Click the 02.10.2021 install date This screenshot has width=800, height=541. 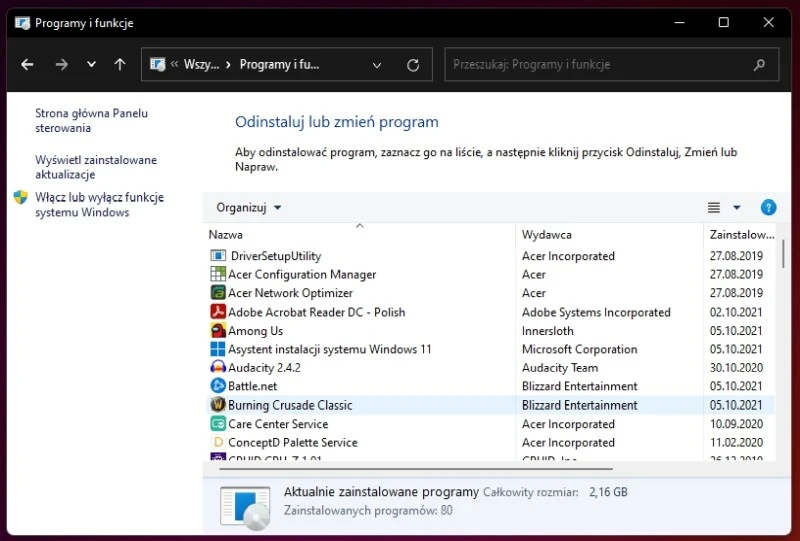pyautogui.click(x=736, y=312)
